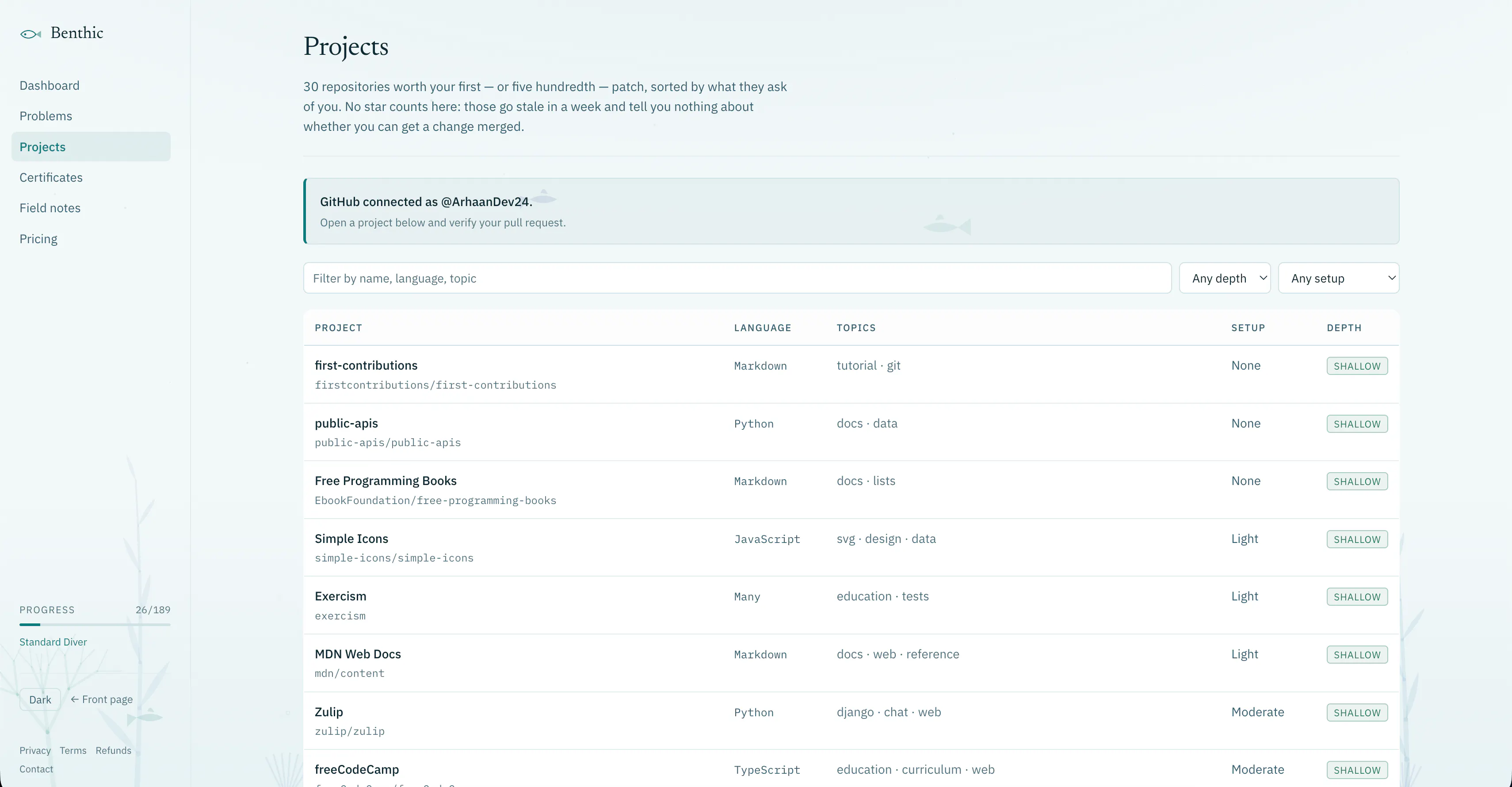Open the Simple Icons project
The image size is (1512, 787).
coord(351,539)
